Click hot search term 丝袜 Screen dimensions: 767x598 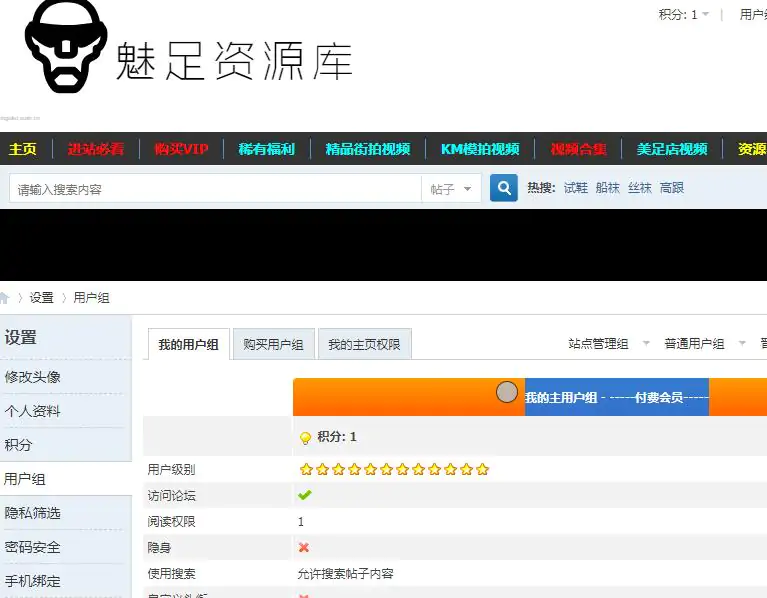pos(640,188)
